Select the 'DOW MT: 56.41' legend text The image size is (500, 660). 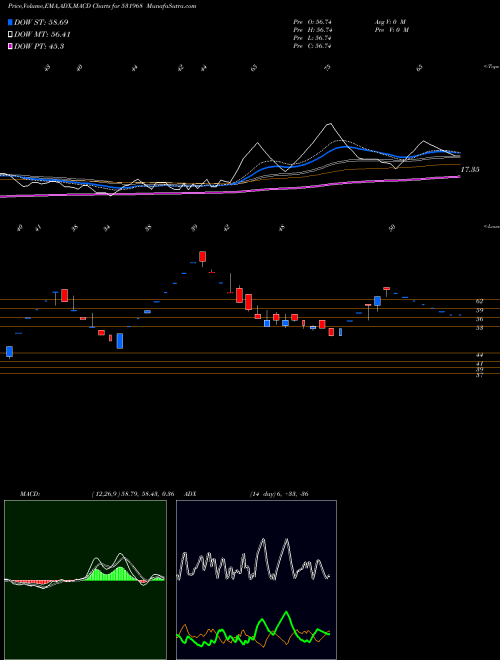43,35
